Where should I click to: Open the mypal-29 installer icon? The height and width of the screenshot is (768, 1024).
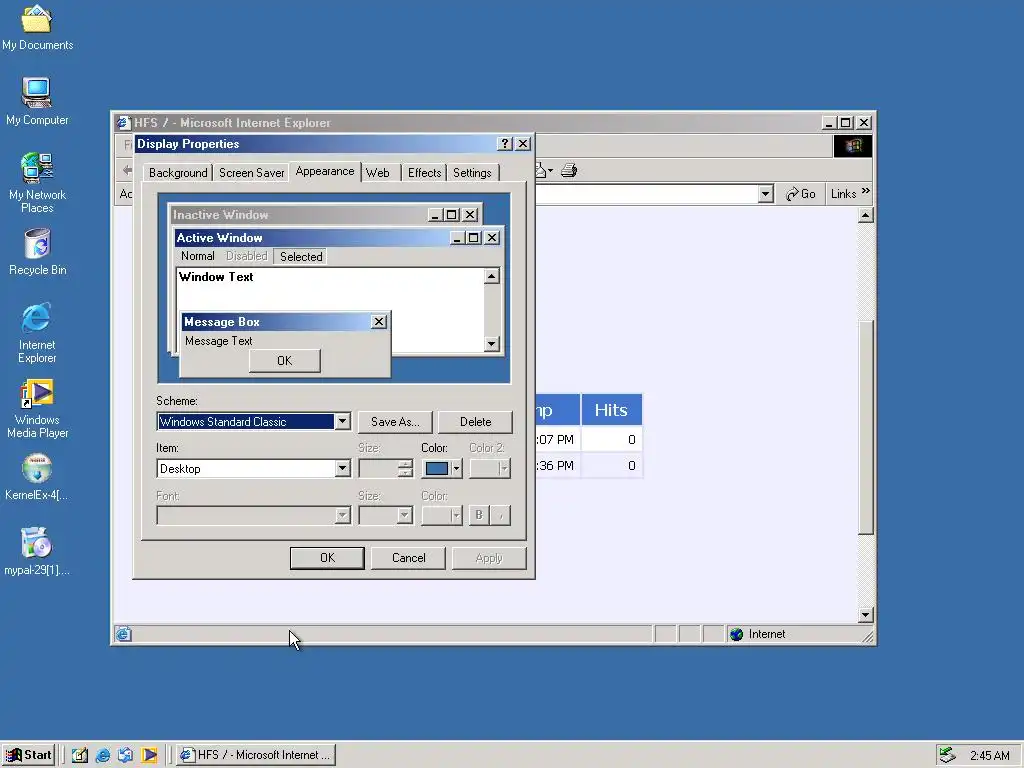pos(37,552)
